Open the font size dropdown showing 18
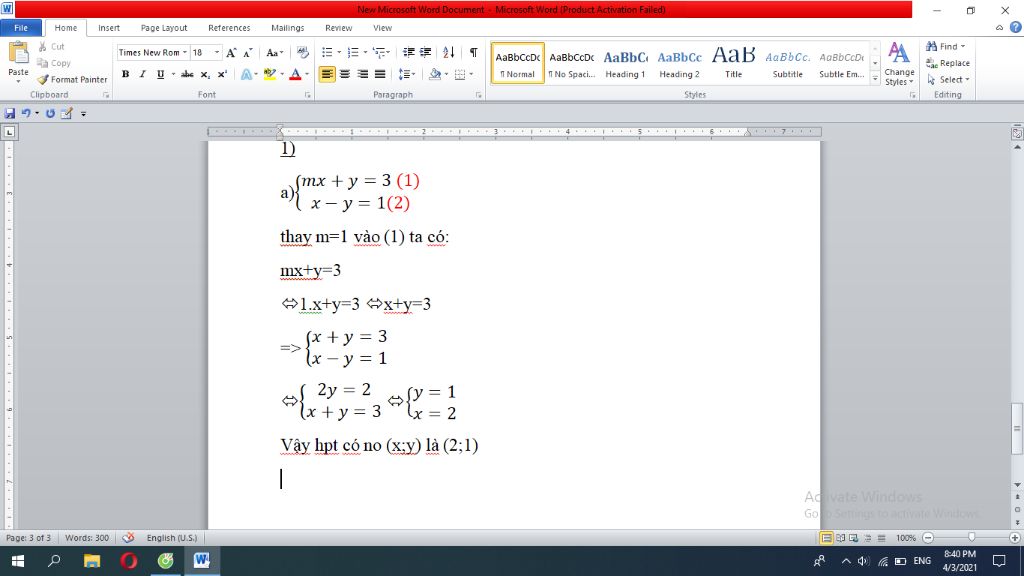The image size is (1024, 576). point(217,53)
